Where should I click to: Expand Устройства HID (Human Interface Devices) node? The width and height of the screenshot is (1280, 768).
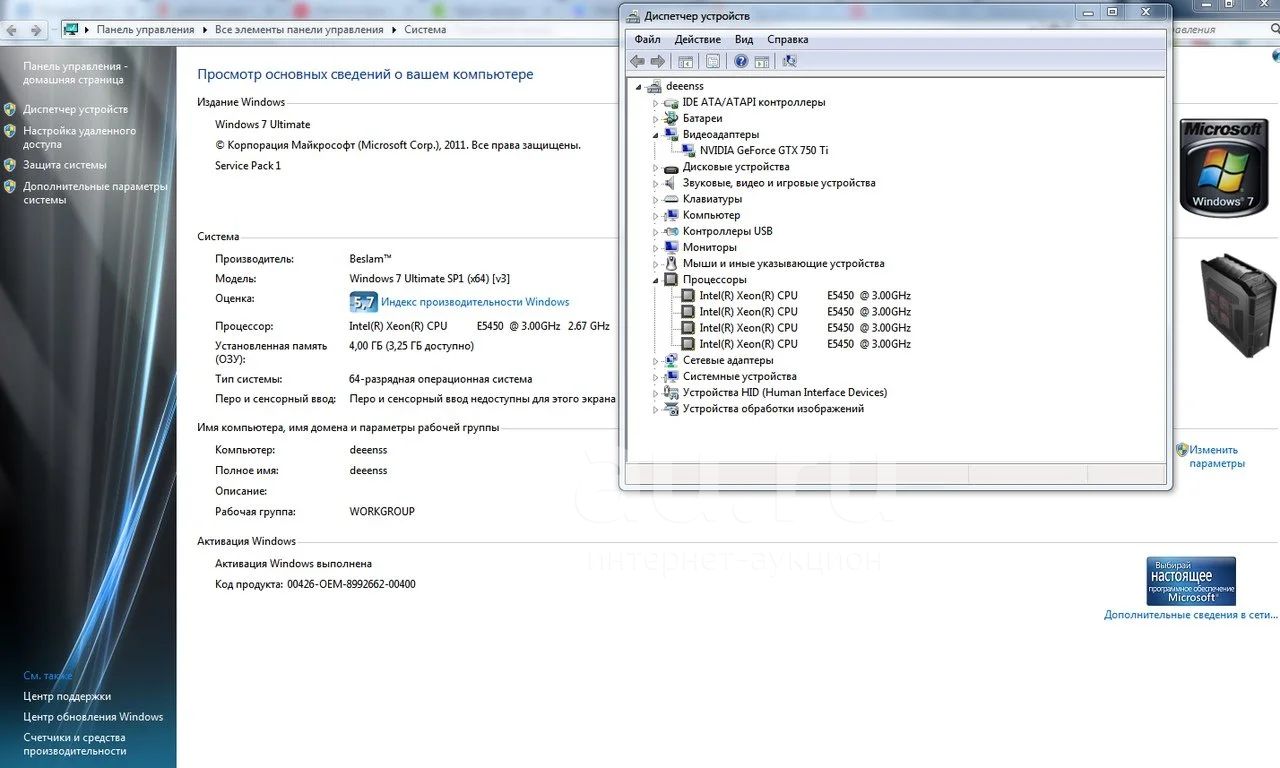pyautogui.click(x=656, y=393)
